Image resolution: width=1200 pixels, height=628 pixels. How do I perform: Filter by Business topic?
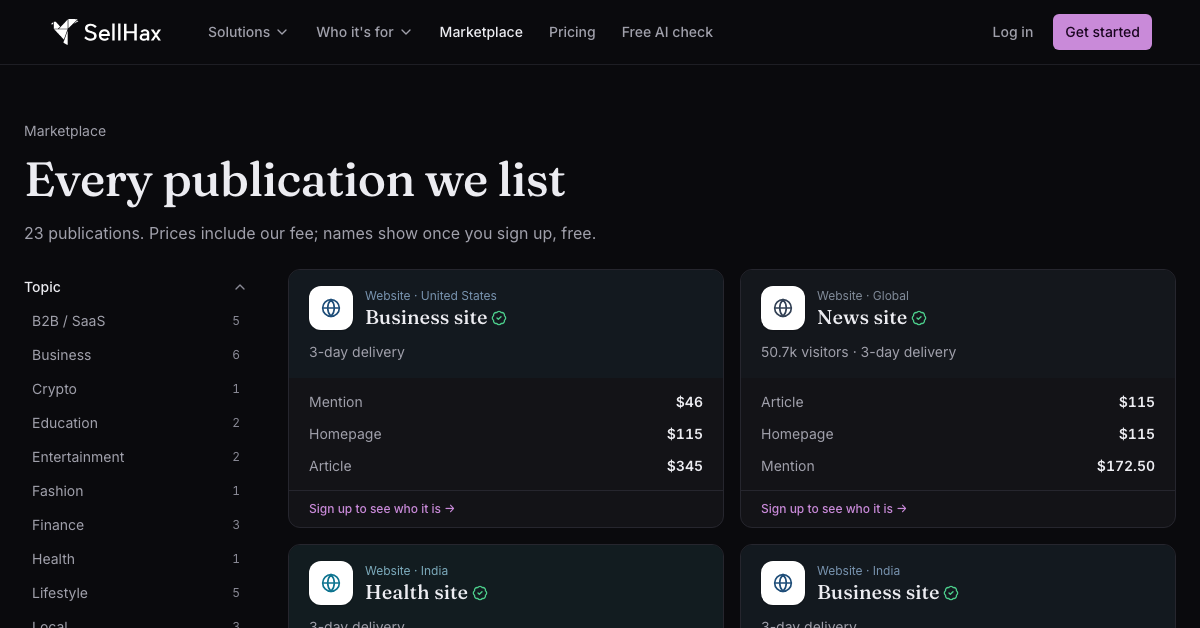tap(136, 355)
